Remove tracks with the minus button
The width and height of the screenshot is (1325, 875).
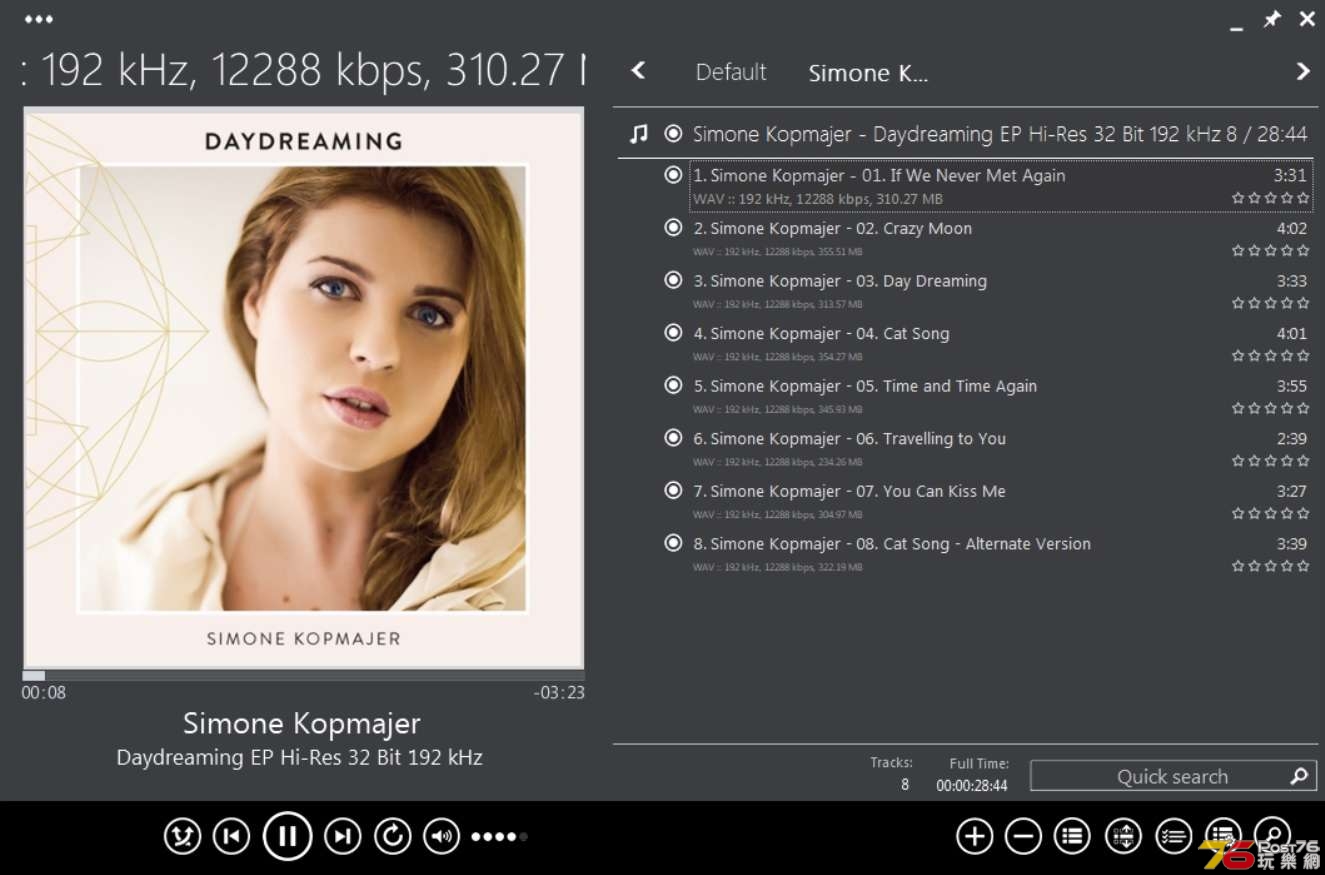[x=1023, y=836]
